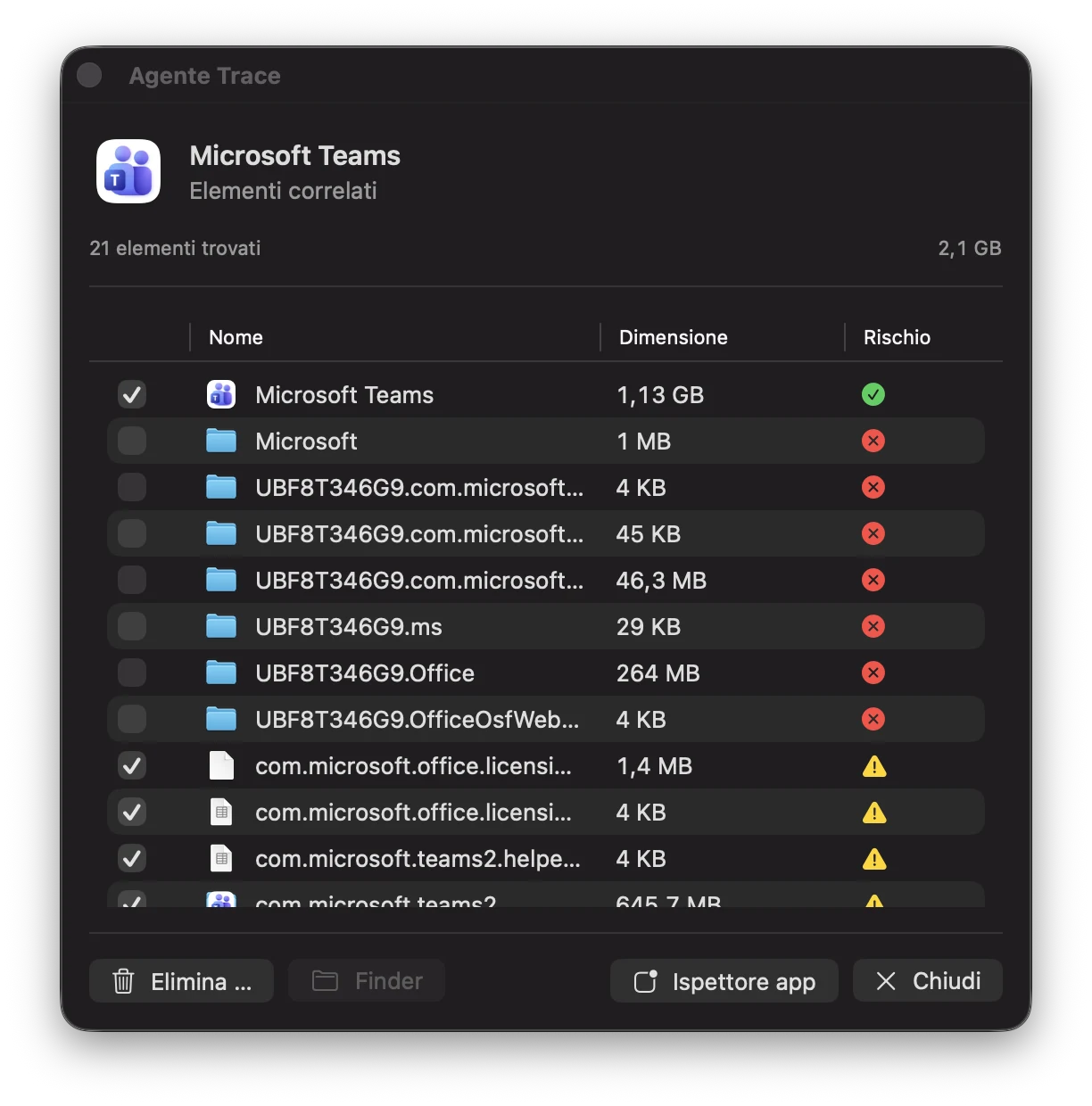Select the Microsoft Teams name in the list row
Viewport: 1092px width, 1106px height.
[344, 395]
